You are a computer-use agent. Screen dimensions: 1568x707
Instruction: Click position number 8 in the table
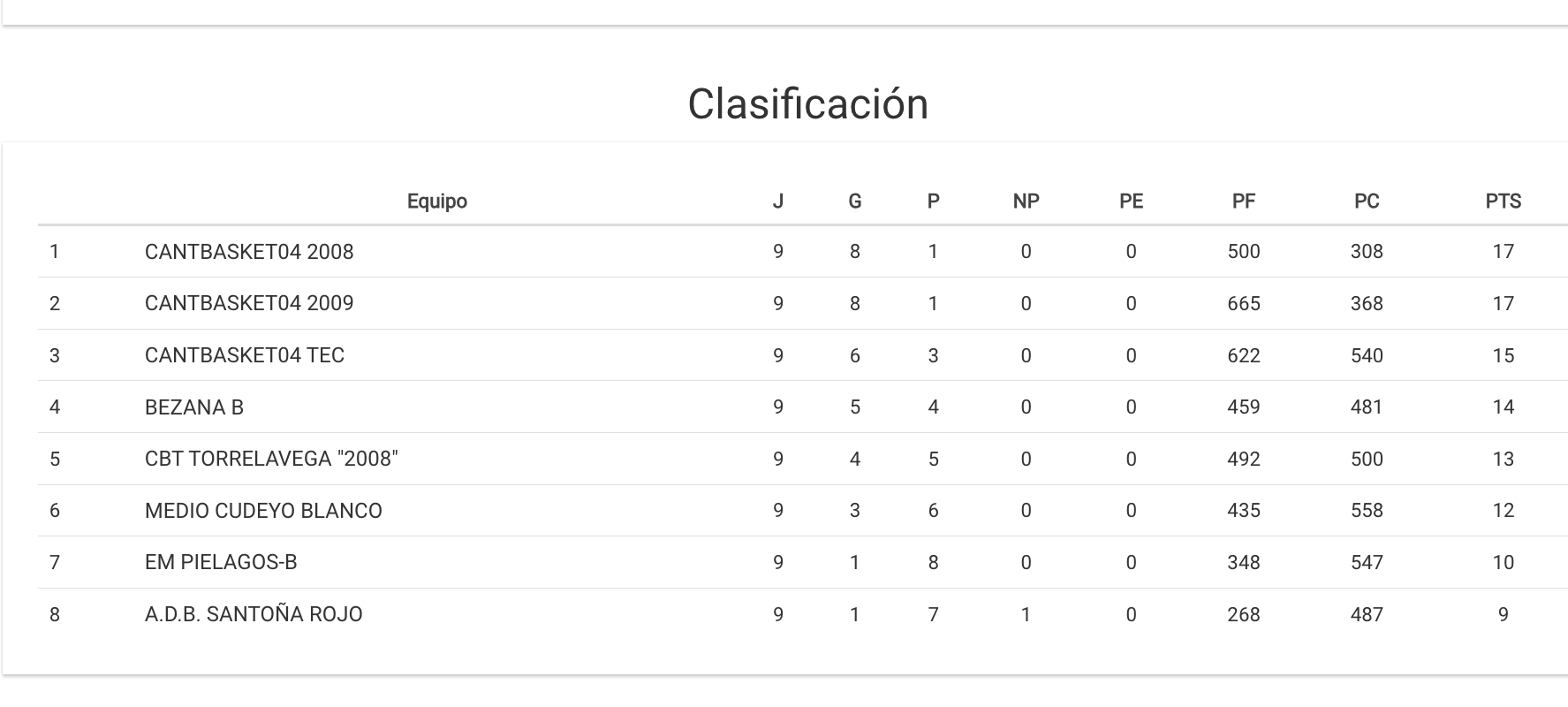55,614
